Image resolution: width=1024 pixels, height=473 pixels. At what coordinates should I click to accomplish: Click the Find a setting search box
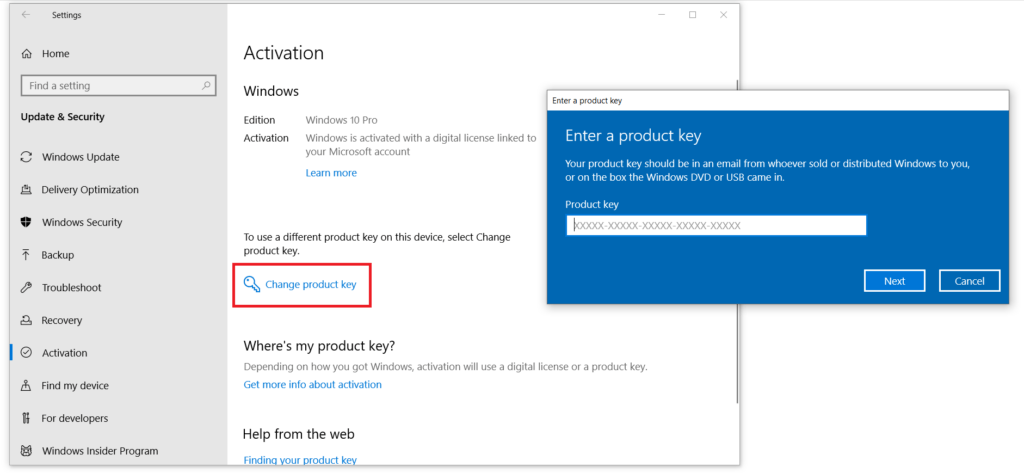(118, 86)
